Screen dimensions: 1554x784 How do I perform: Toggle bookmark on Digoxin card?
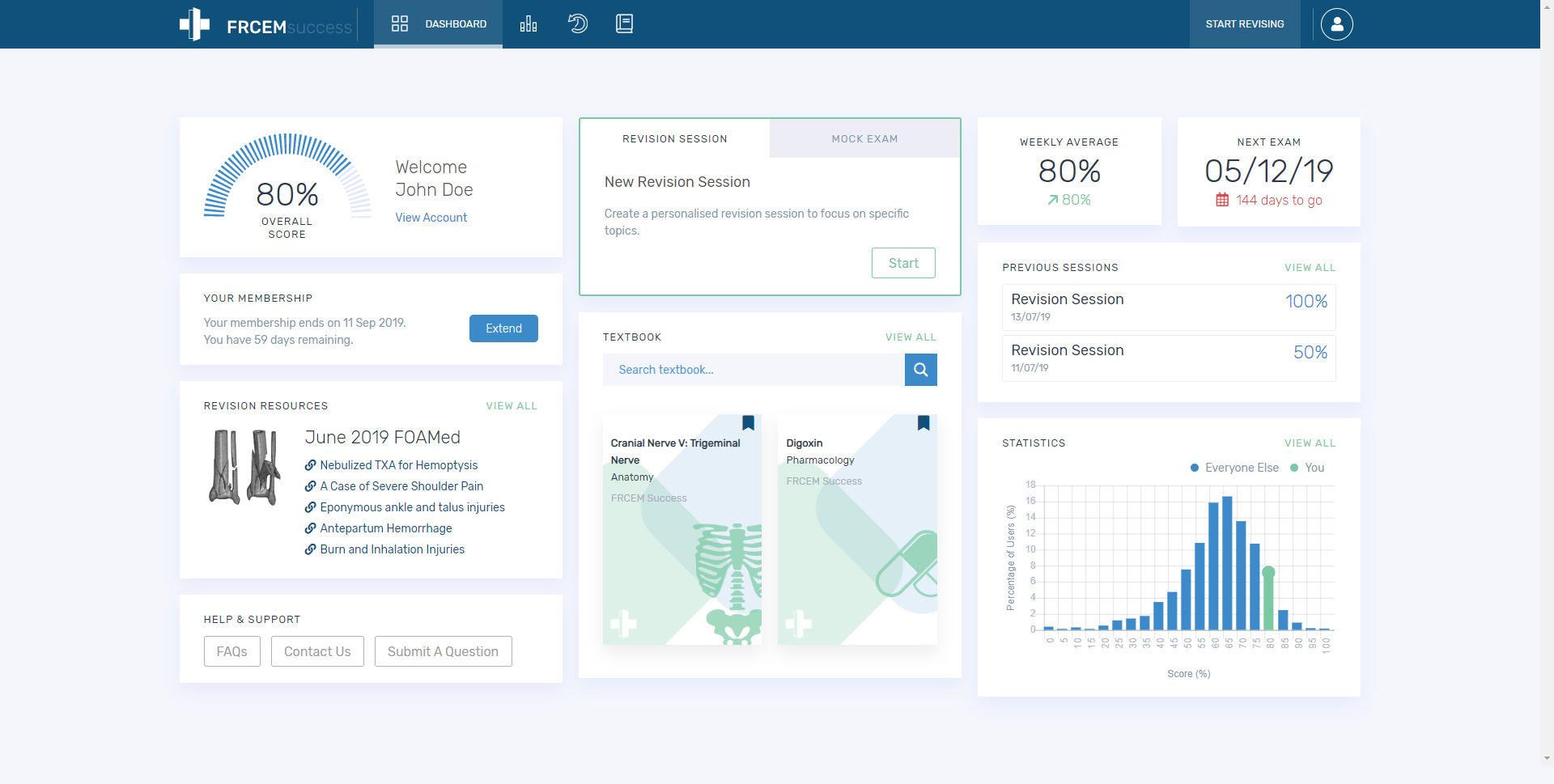pos(923,422)
